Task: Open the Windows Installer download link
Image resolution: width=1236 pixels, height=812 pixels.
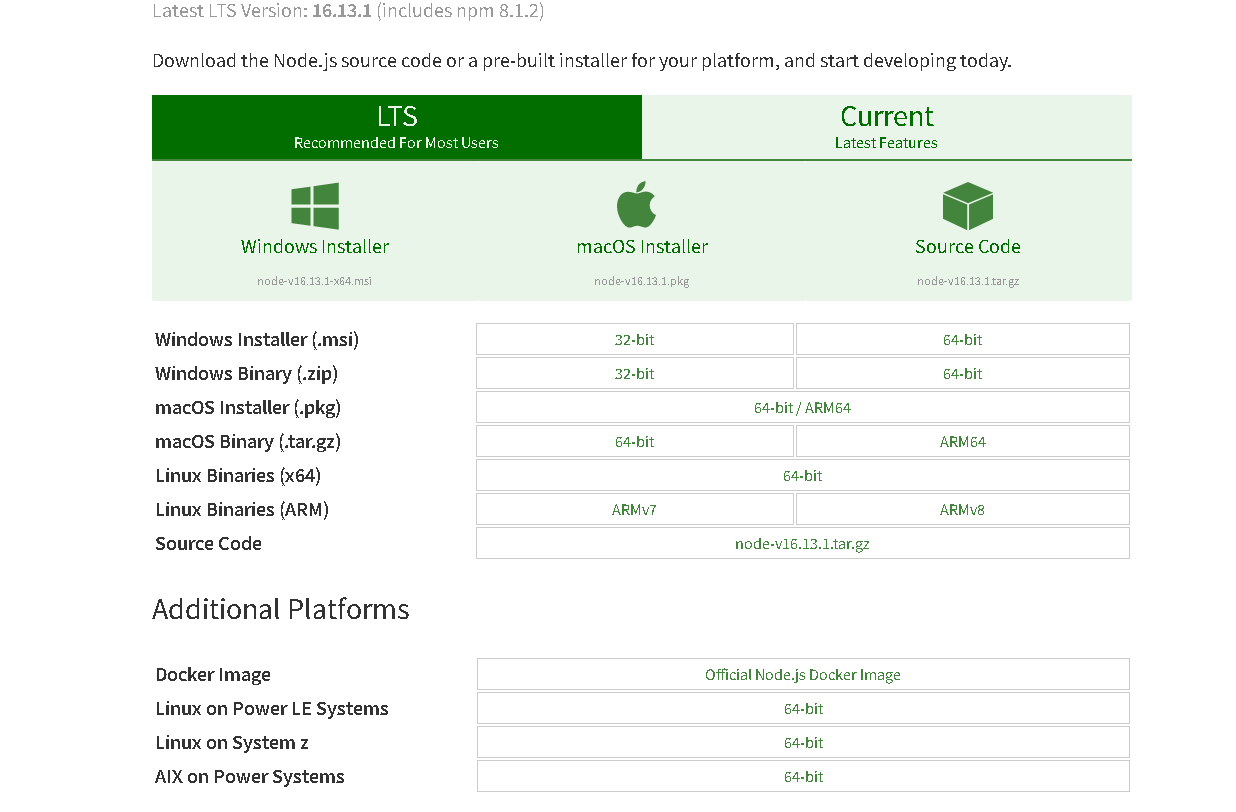Action: coord(315,247)
